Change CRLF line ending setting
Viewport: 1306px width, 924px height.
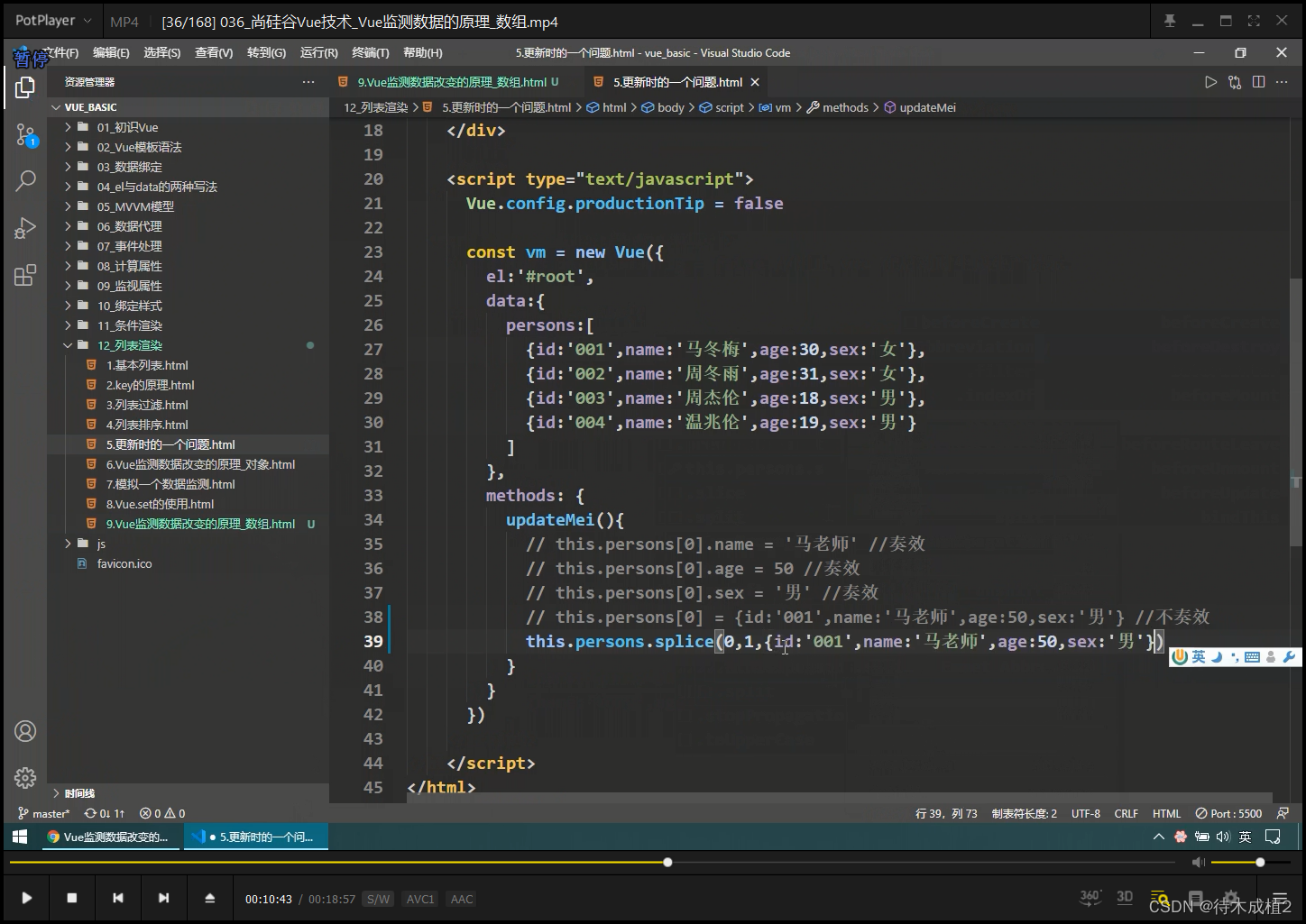pos(1126,813)
